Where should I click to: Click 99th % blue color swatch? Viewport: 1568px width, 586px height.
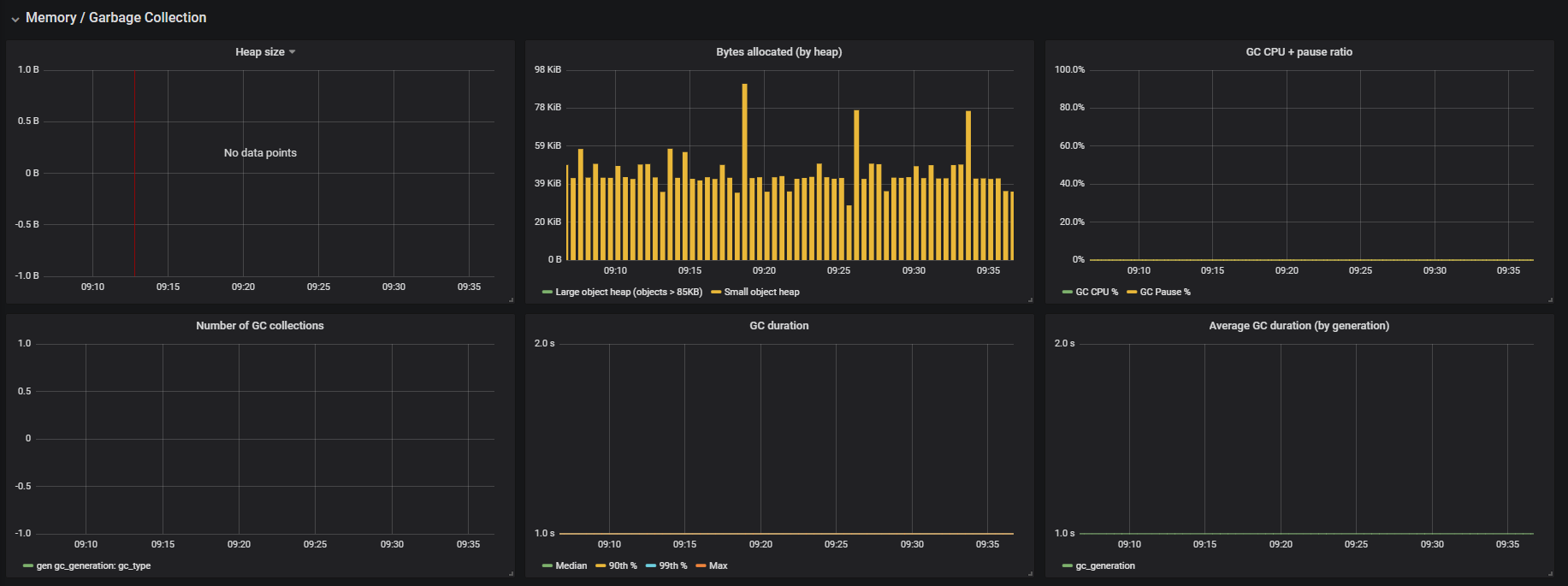(651, 566)
